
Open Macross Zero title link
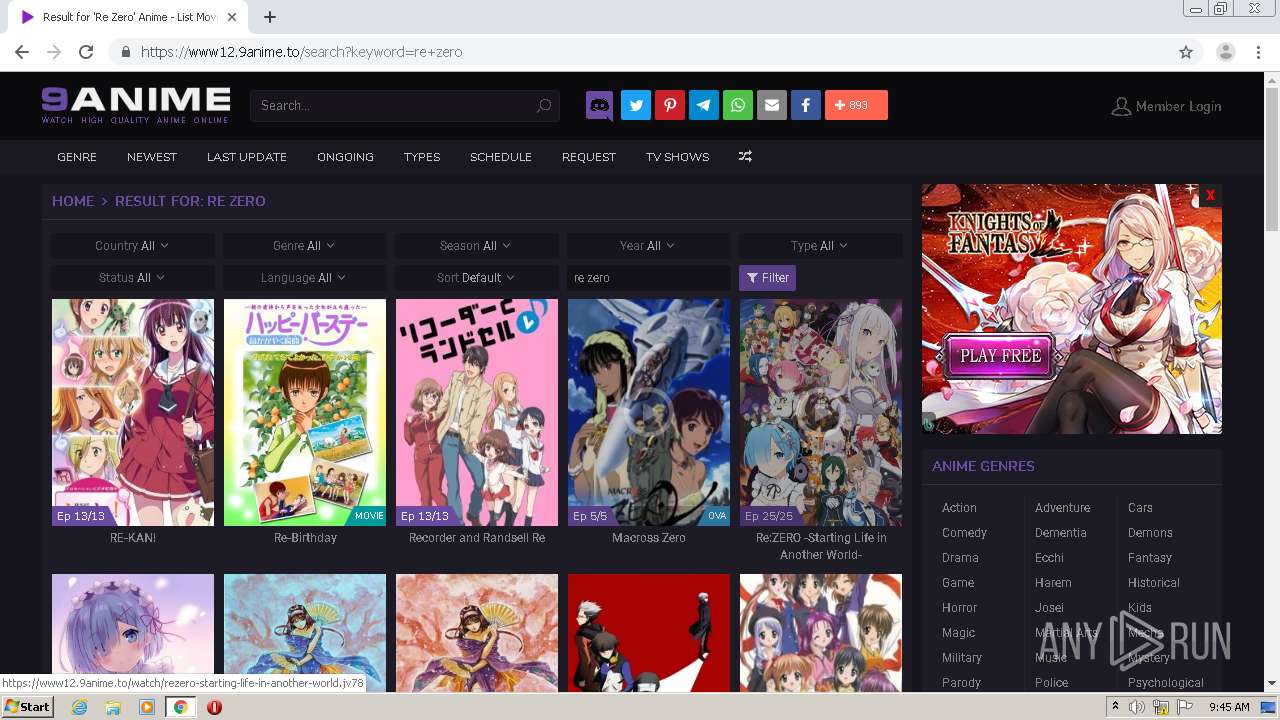pos(649,538)
